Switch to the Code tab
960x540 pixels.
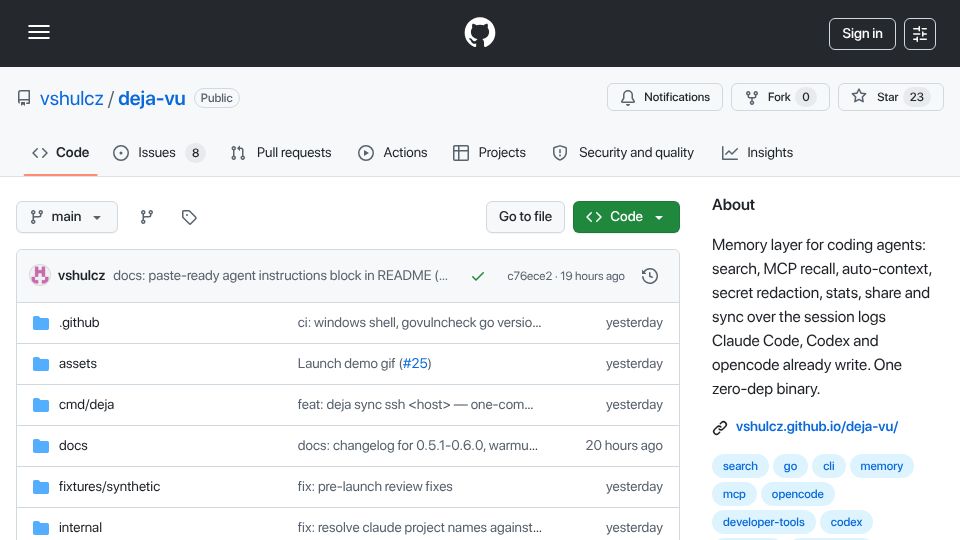click(x=61, y=152)
